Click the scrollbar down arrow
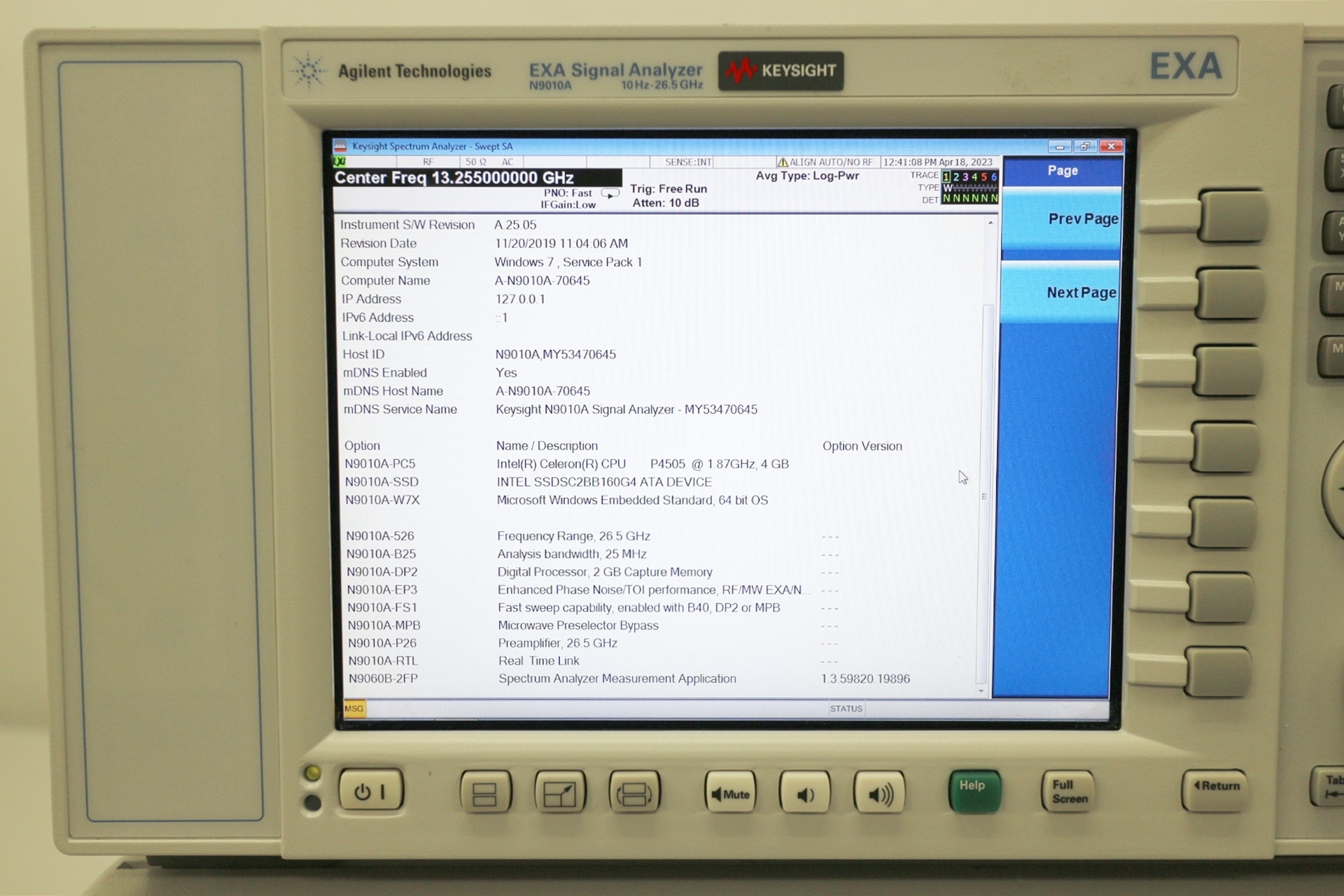This screenshot has height=896, width=1344. click(x=981, y=691)
